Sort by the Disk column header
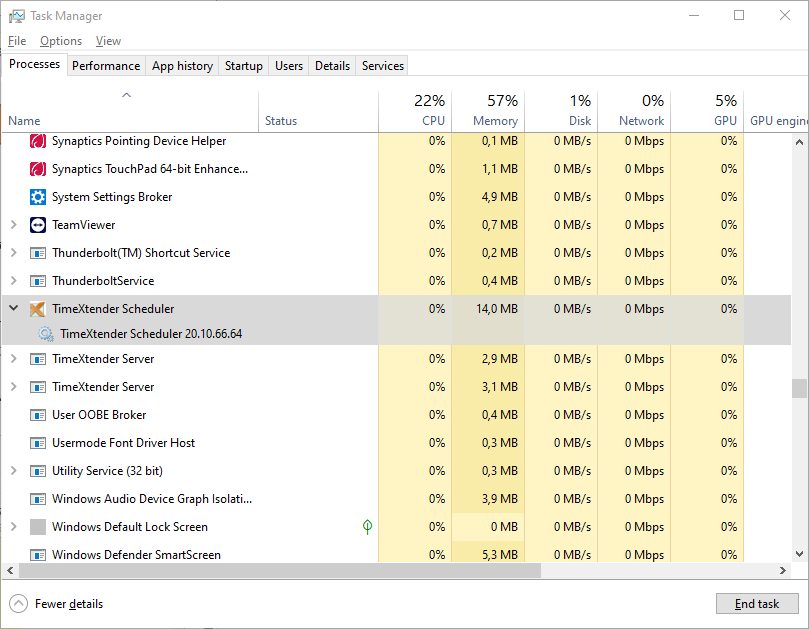 [x=561, y=111]
